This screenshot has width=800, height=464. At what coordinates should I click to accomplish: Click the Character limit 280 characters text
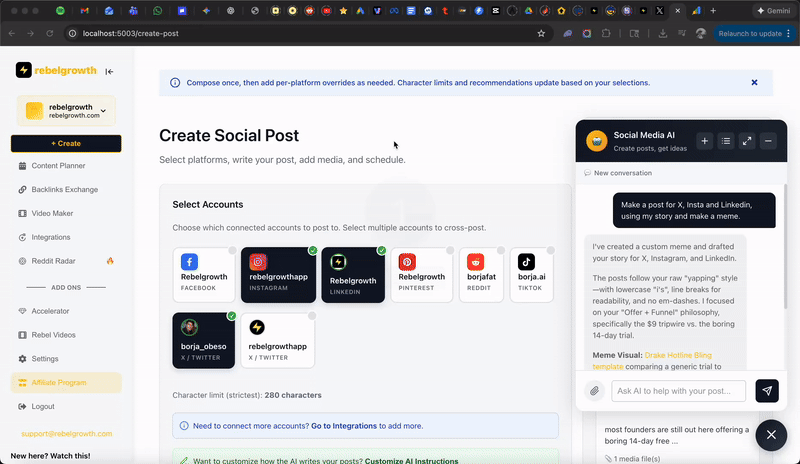(x=247, y=395)
